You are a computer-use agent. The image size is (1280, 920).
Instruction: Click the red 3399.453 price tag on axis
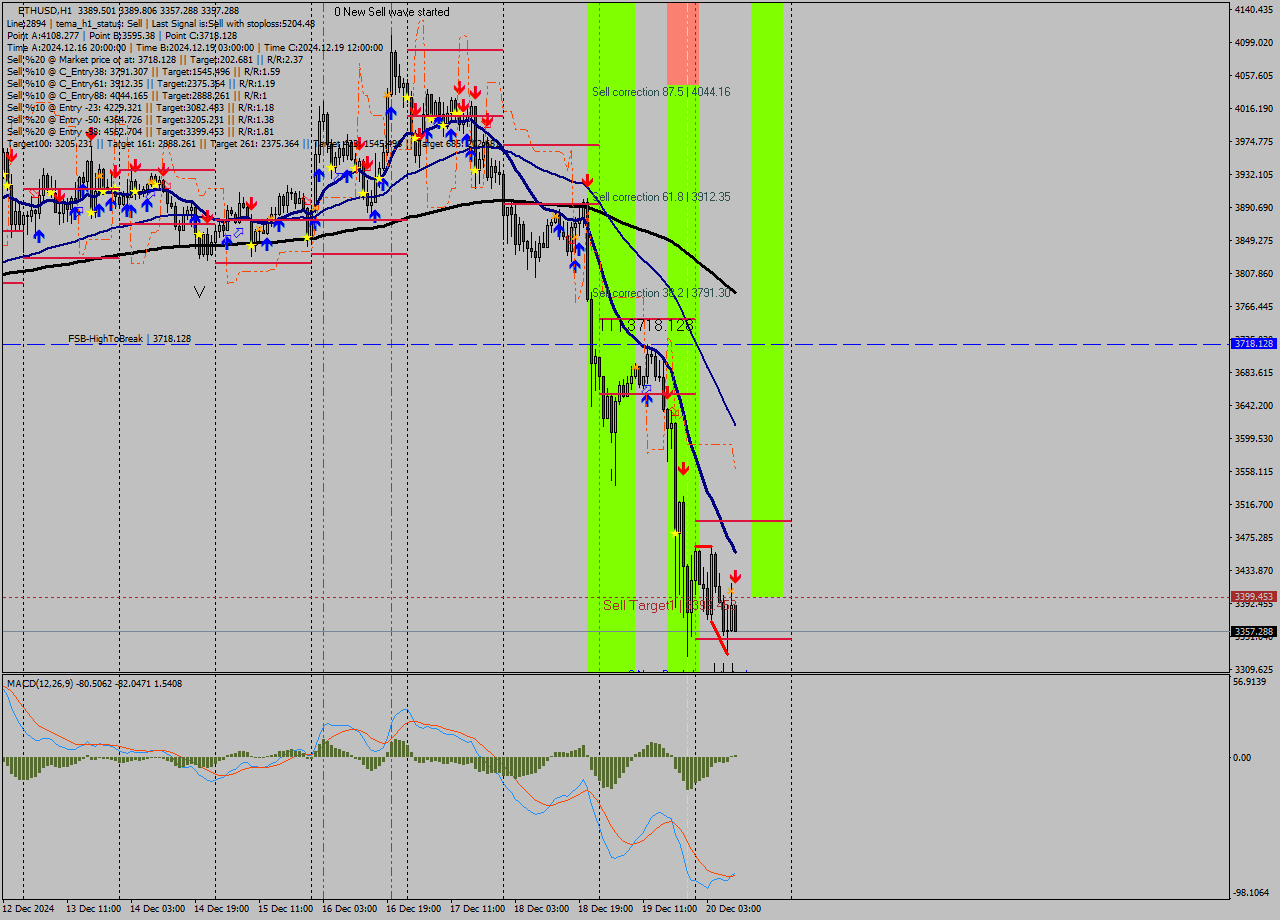(1254, 597)
